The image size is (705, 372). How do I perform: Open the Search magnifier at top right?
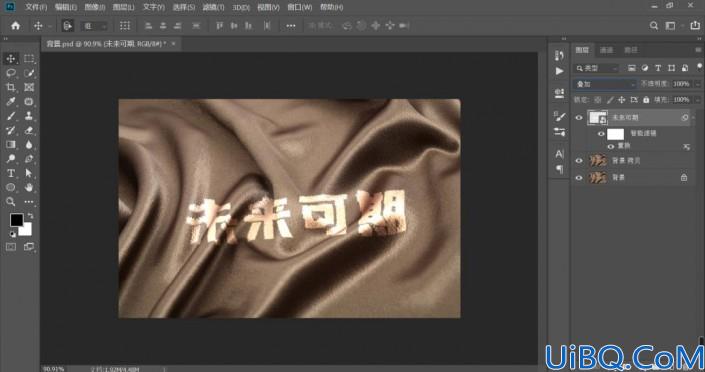(x=654, y=26)
